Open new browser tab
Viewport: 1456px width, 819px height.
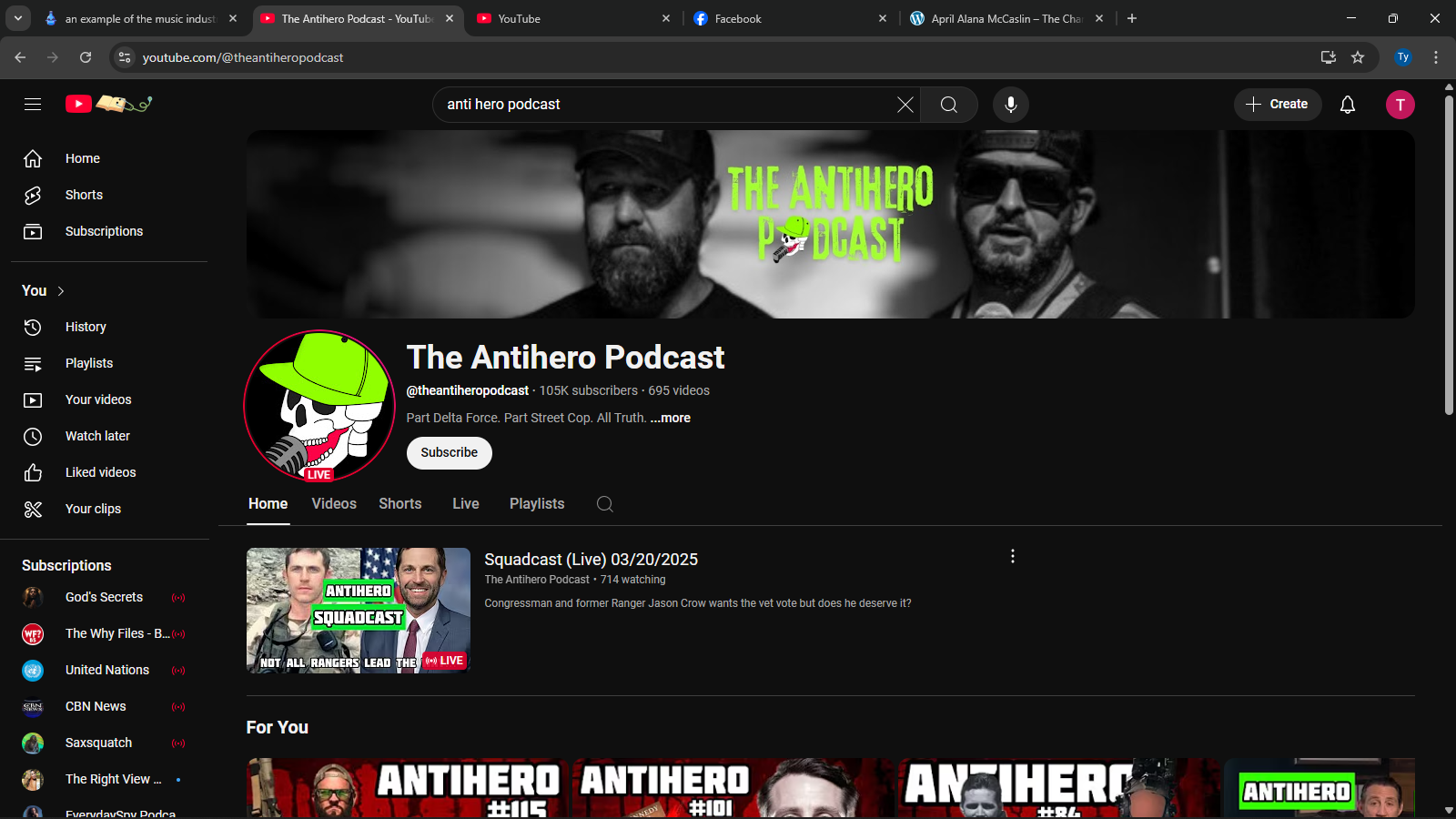[x=1132, y=18]
